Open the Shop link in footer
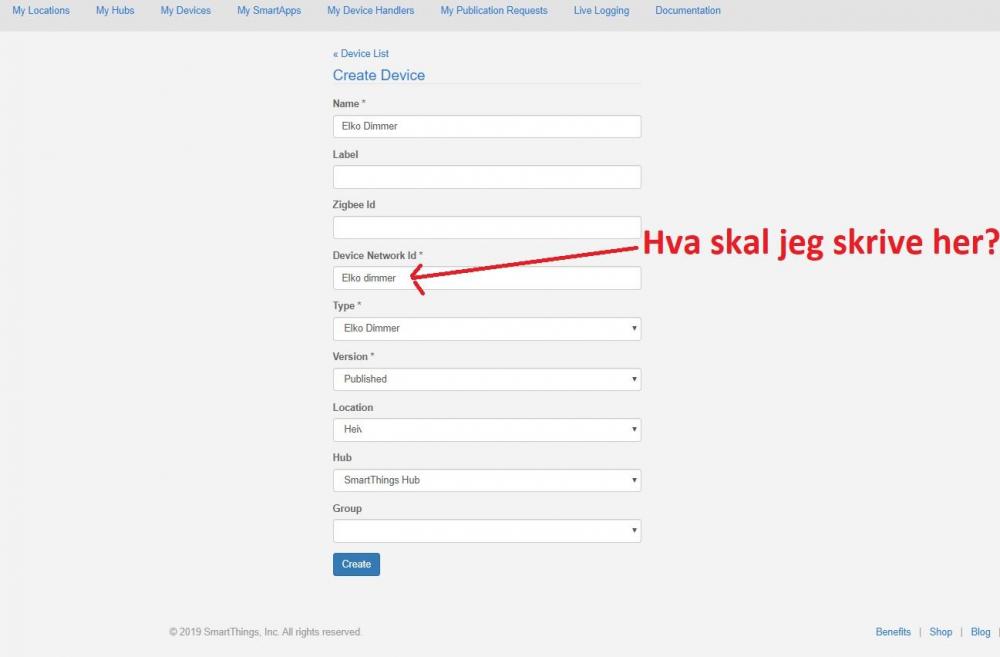Viewport: 1000px width, 657px height. click(940, 632)
